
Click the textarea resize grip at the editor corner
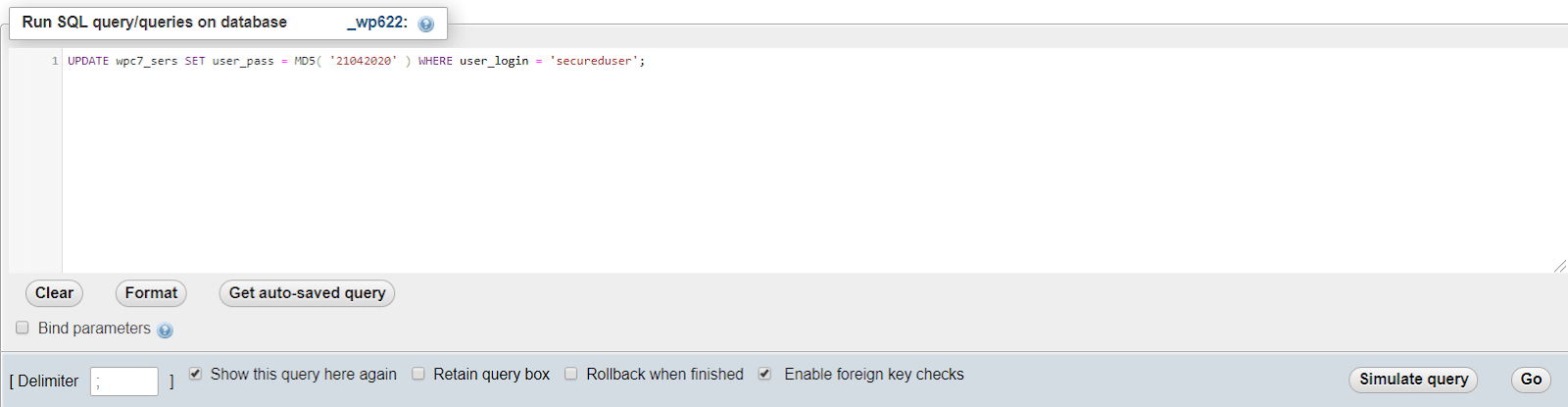point(1559,266)
